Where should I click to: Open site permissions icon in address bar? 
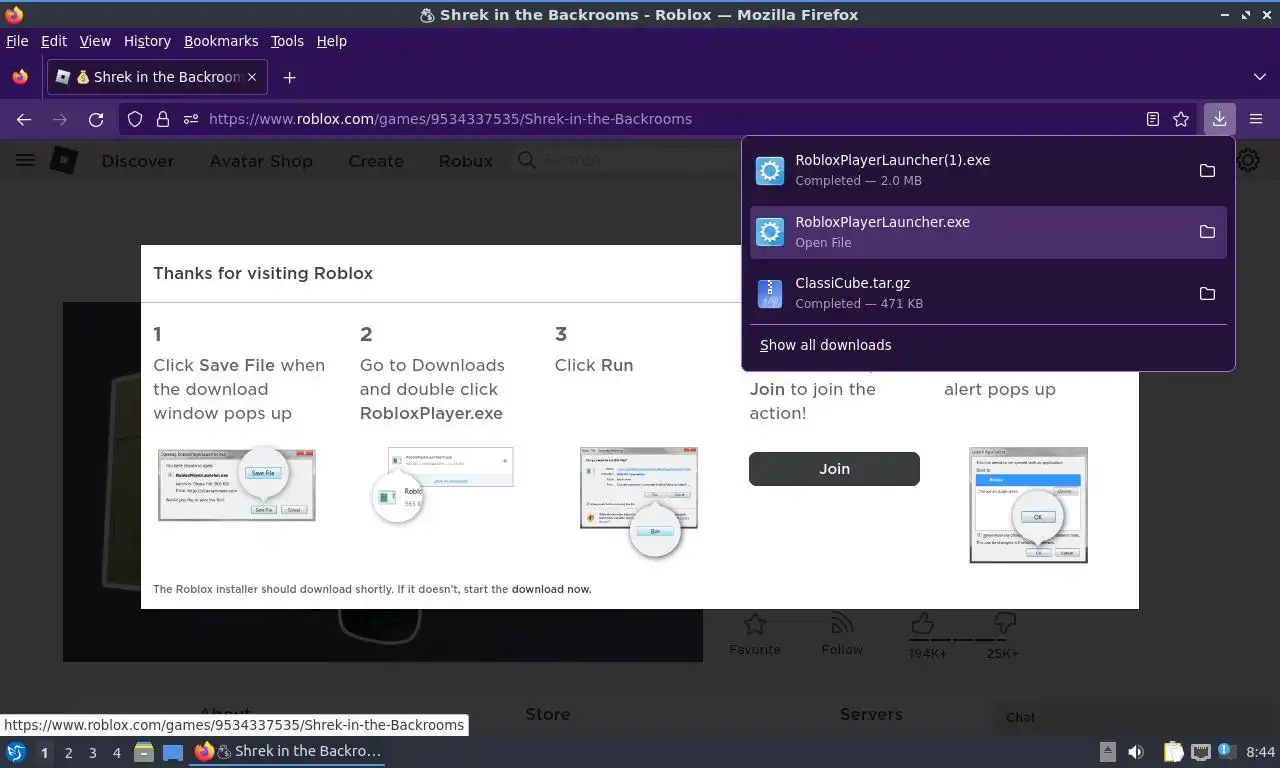[190, 119]
